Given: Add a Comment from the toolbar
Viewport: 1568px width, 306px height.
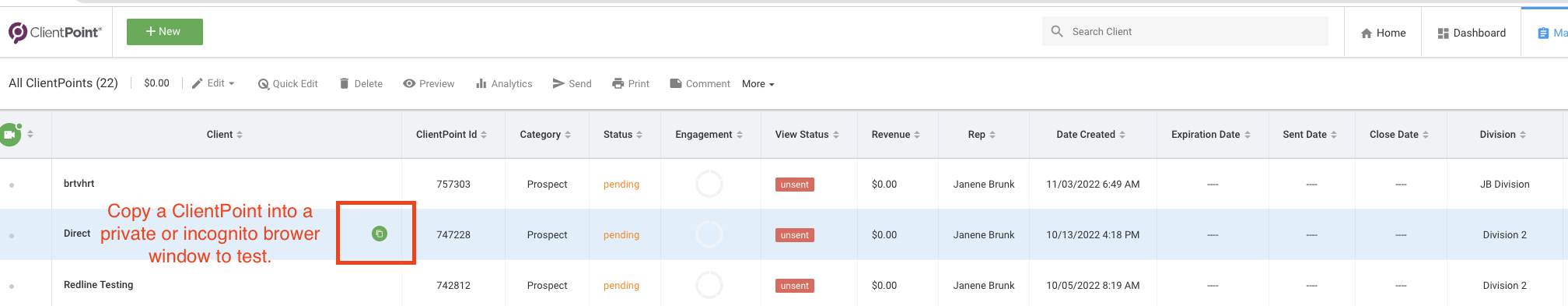Looking at the screenshot, I should (700, 83).
